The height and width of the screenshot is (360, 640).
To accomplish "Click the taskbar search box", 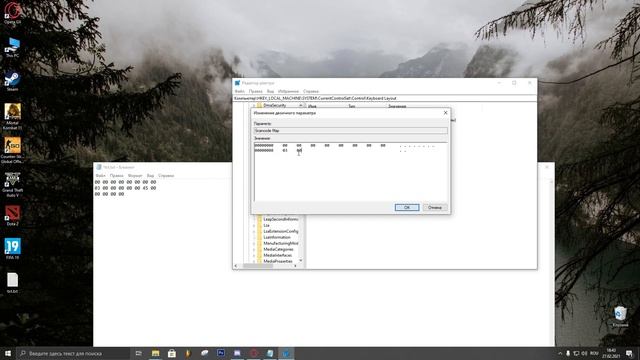I will click(x=73, y=353).
